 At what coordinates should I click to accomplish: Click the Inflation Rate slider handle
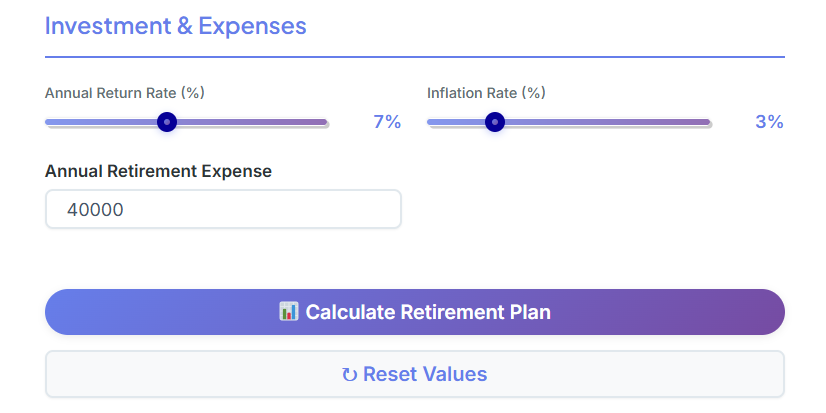(x=494, y=122)
